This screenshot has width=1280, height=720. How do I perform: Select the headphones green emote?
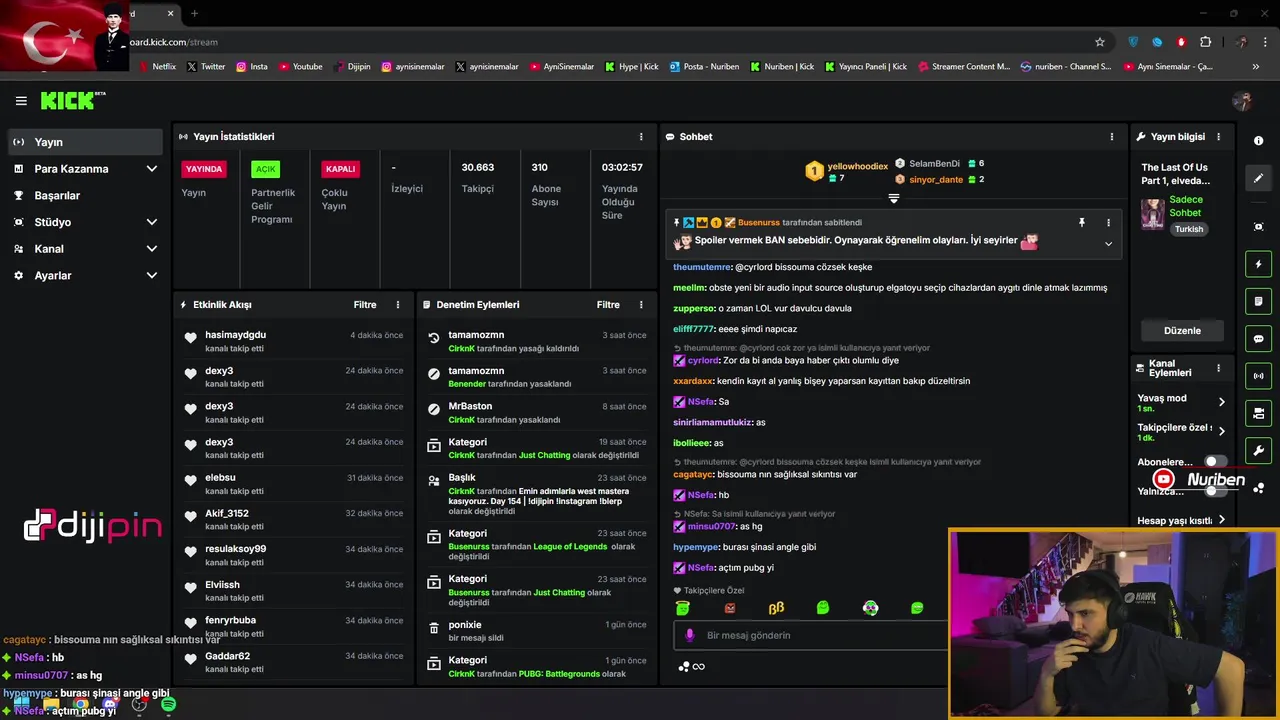click(x=870, y=607)
